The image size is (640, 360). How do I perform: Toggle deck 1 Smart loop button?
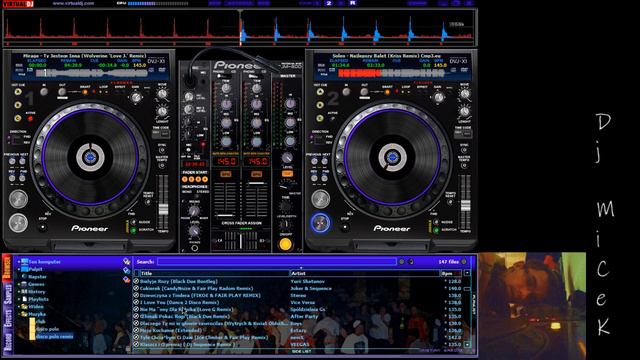point(85,92)
